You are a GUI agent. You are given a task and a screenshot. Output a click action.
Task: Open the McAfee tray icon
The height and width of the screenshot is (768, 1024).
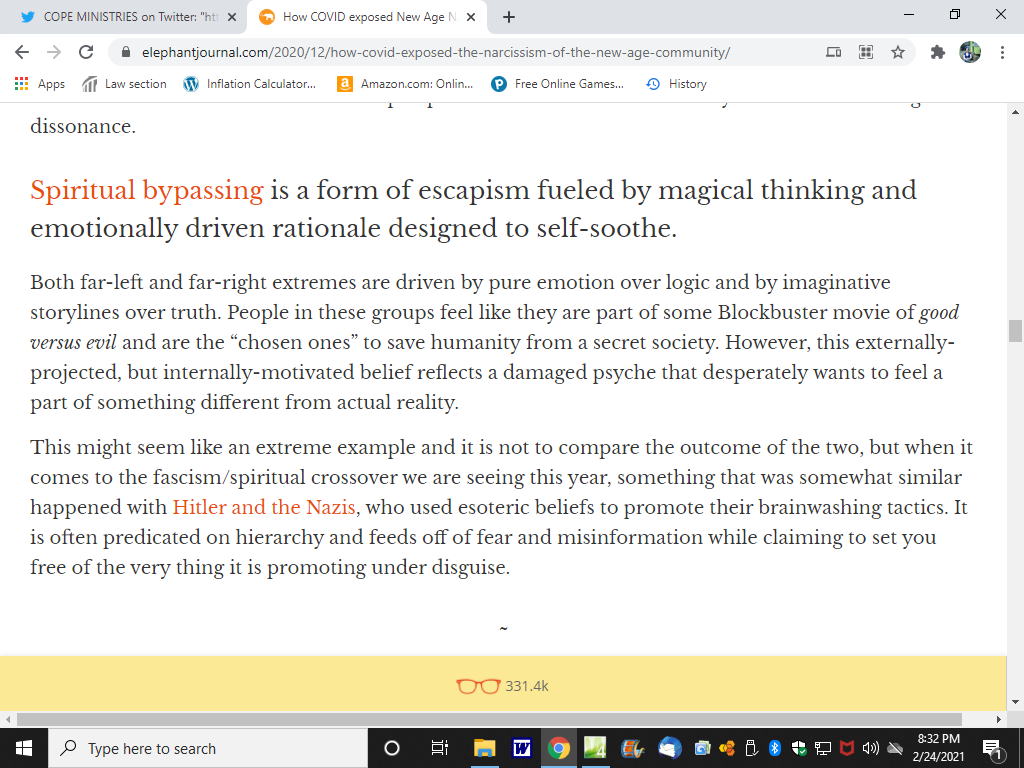point(847,748)
